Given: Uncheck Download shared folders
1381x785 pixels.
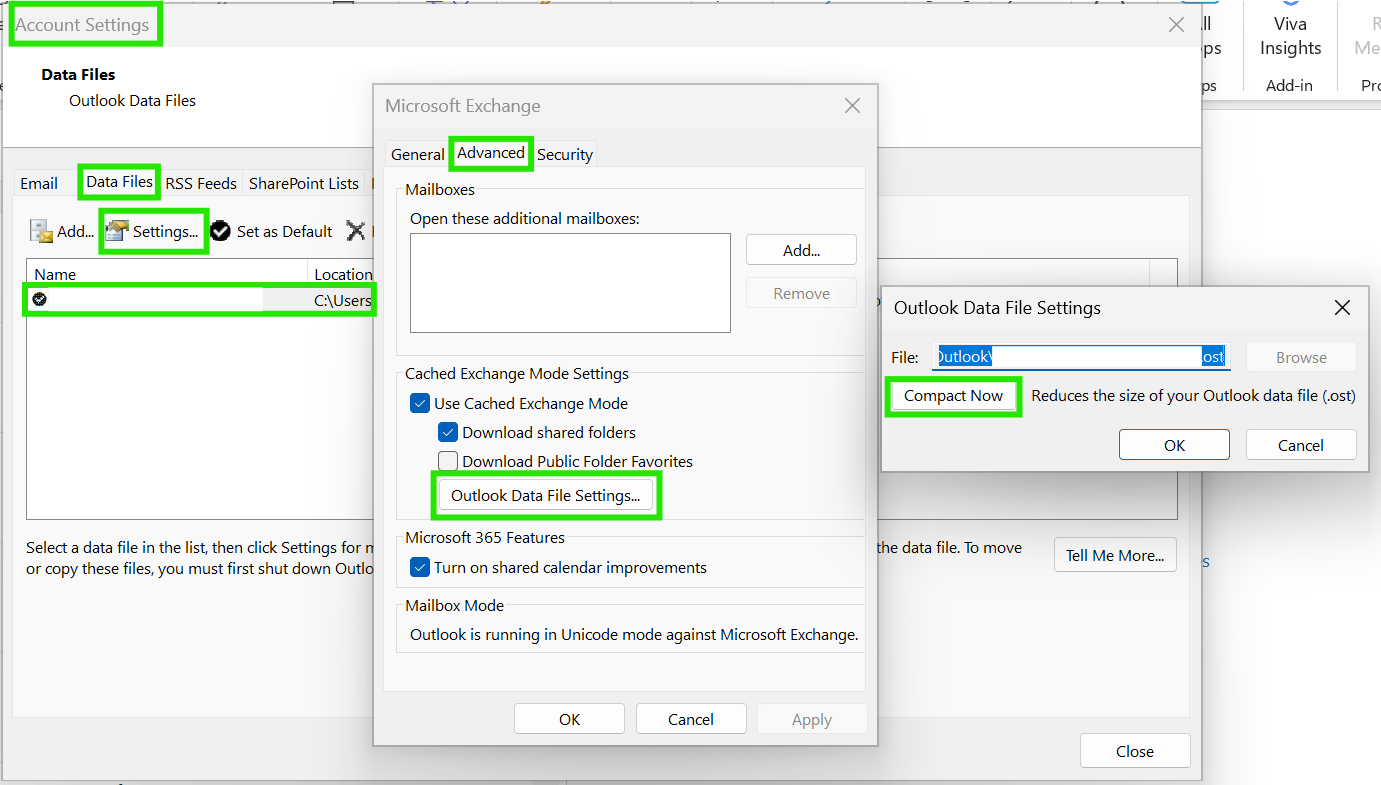Looking at the screenshot, I should click(x=448, y=433).
